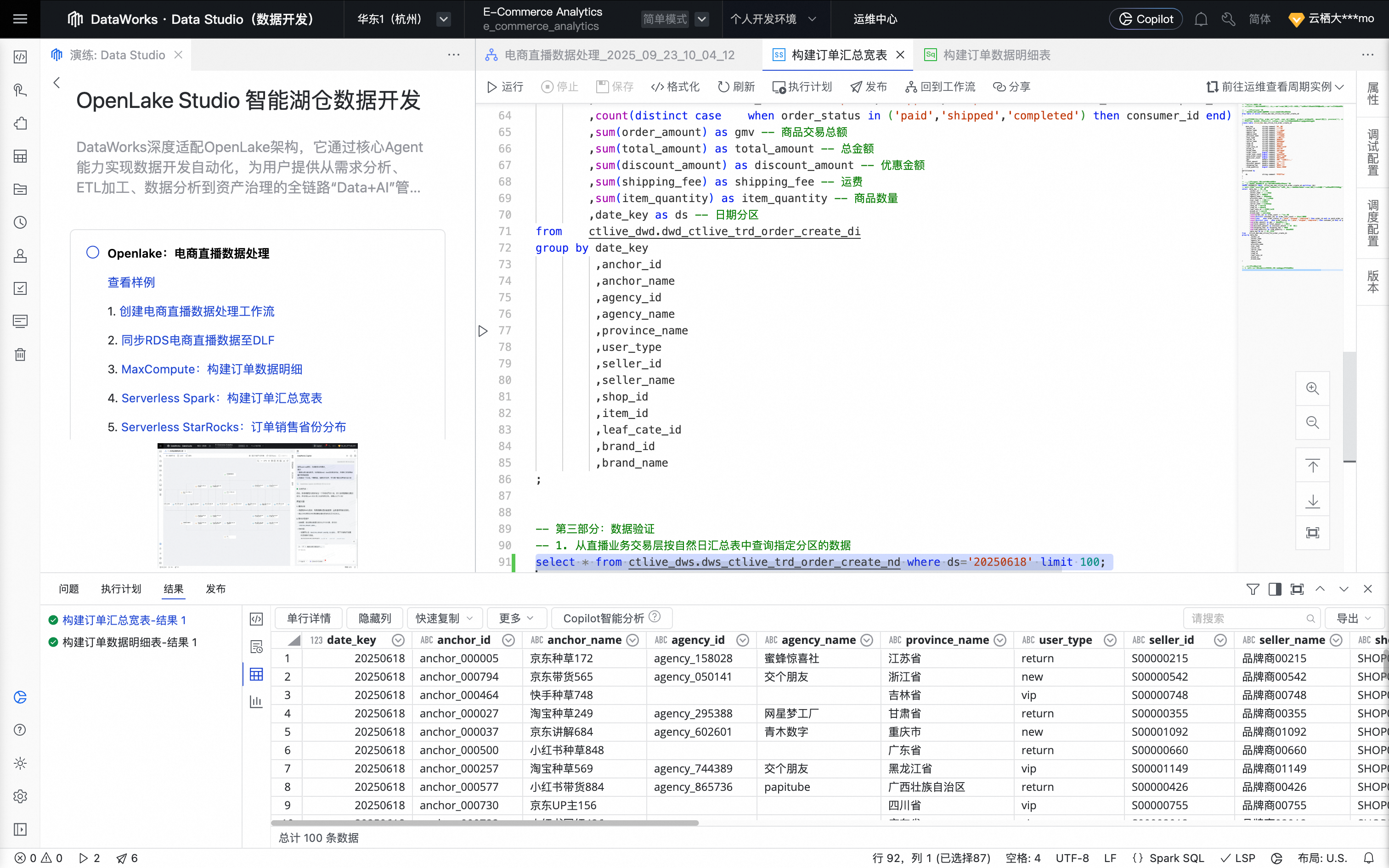Toggle the left sidebar collapse icon at bottom
The image size is (1389, 868).
click(20, 829)
